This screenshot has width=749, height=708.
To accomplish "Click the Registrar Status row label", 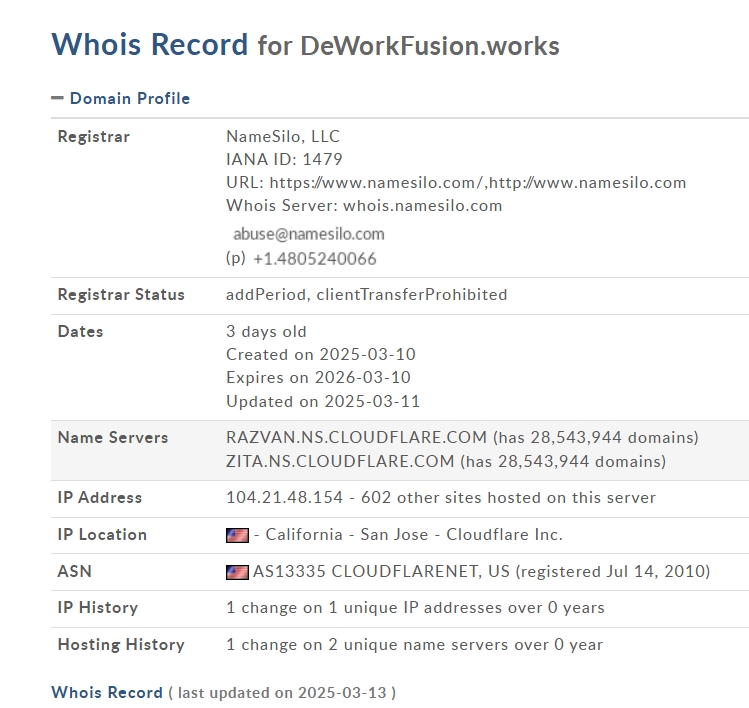I will [x=121, y=295].
